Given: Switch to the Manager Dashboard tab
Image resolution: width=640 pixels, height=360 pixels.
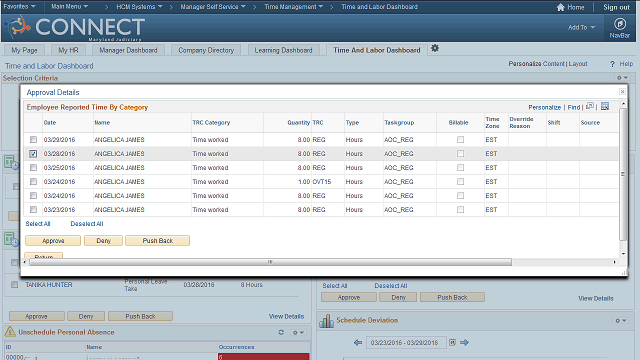Looking at the screenshot, I should click(x=128, y=50).
